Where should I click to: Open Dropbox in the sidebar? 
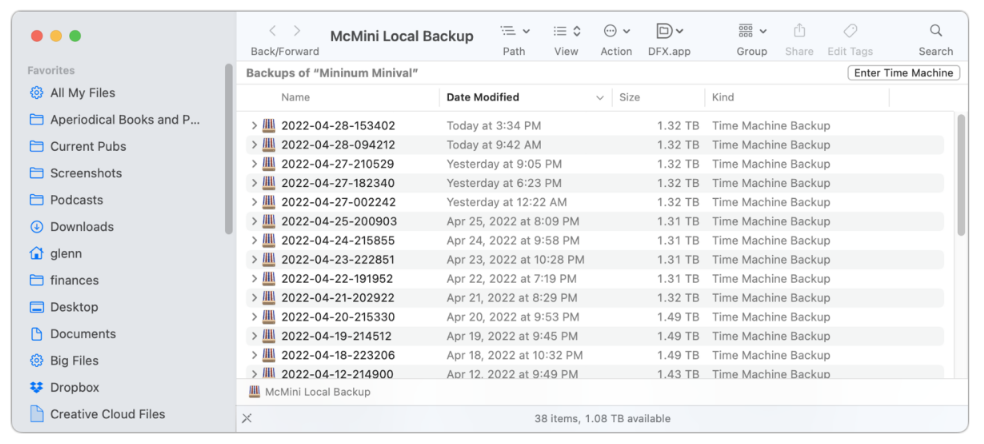click(x=75, y=387)
